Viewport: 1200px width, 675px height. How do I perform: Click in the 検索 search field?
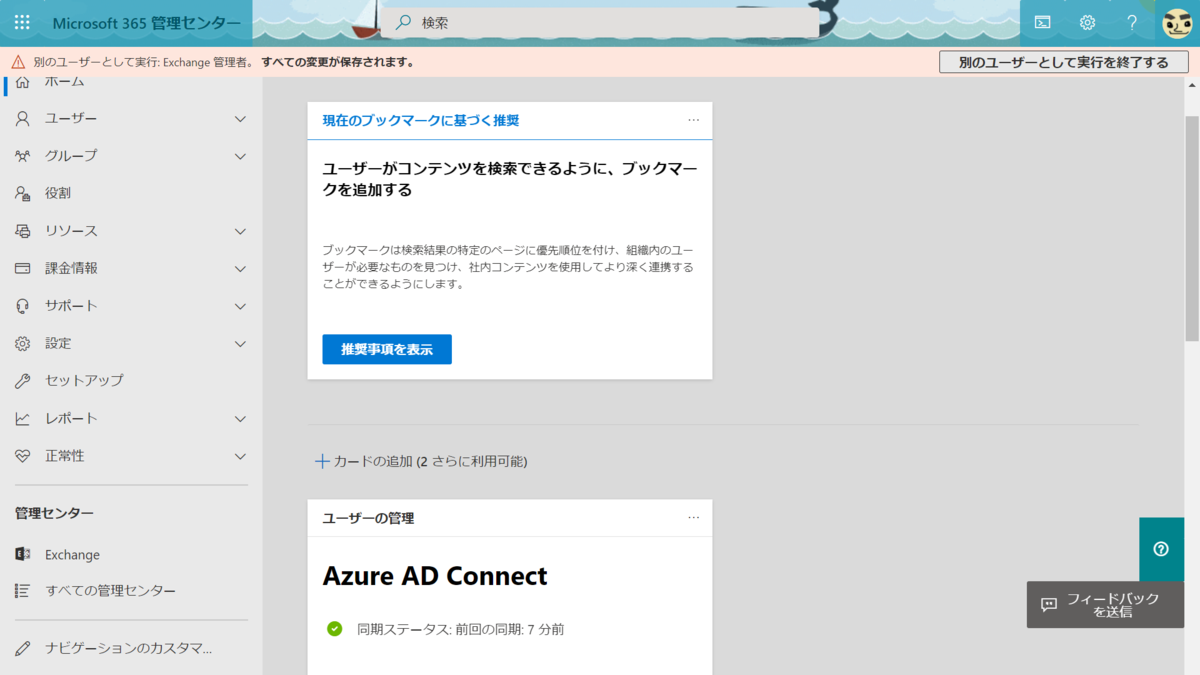click(x=601, y=22)
